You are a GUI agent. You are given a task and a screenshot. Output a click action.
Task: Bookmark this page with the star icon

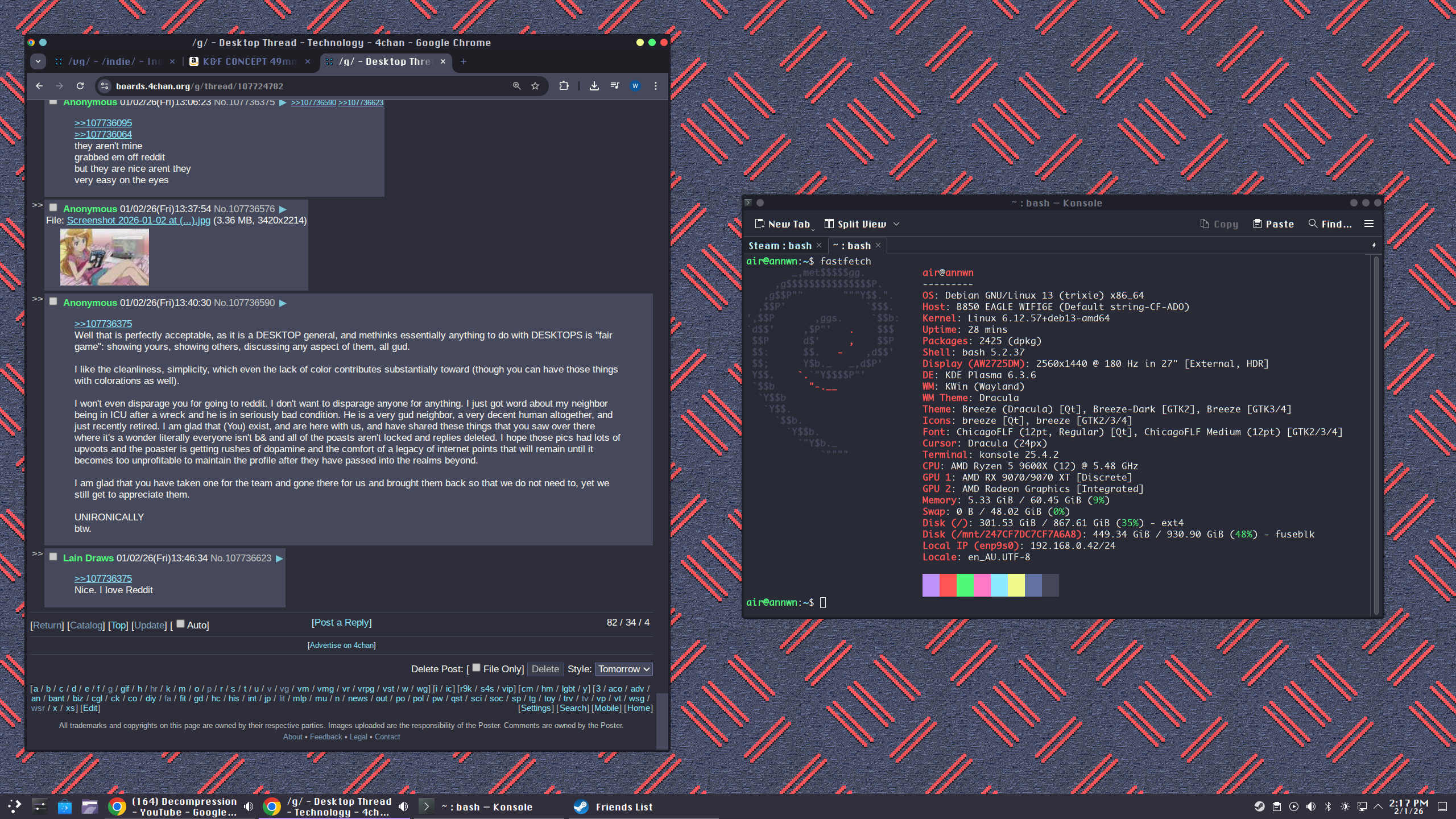pos(535,86)
